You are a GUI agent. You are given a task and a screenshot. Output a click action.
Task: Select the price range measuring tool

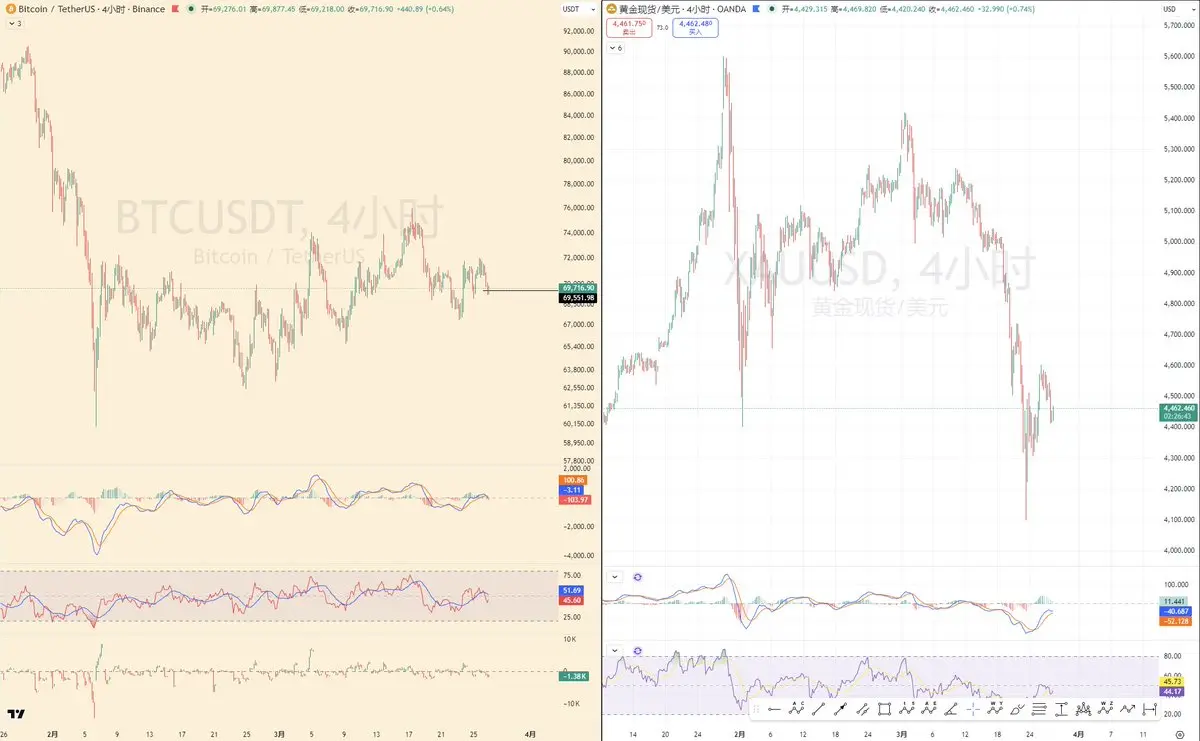pyautogui.click(x=1061, y=709)
